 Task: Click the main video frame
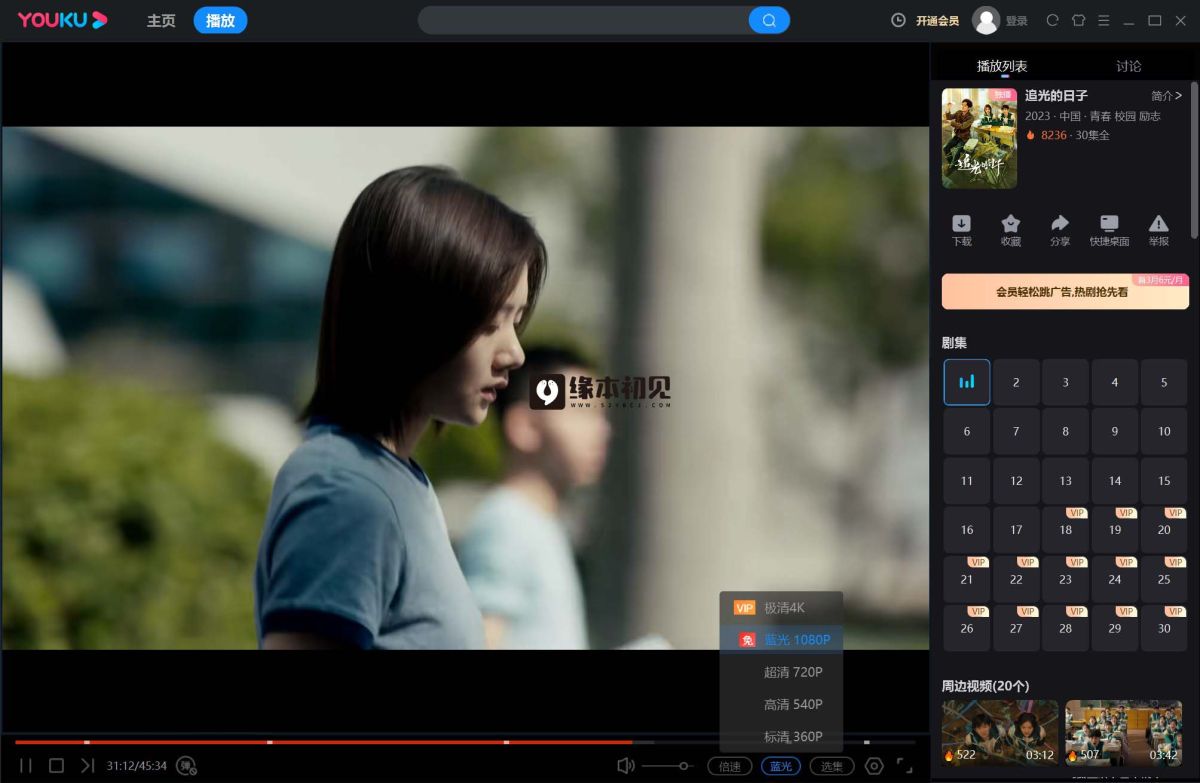pos(465,388)
